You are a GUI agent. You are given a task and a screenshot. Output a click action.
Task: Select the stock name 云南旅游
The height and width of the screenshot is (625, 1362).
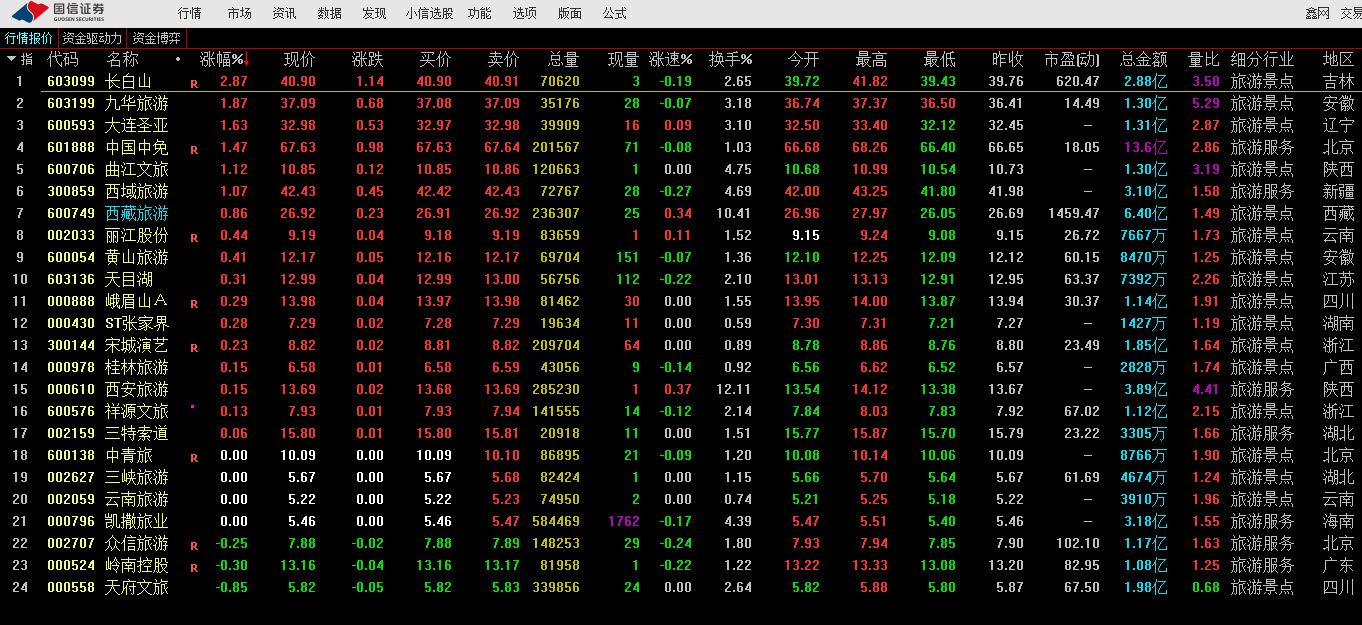pyautogui.click(x=137, y=499)
